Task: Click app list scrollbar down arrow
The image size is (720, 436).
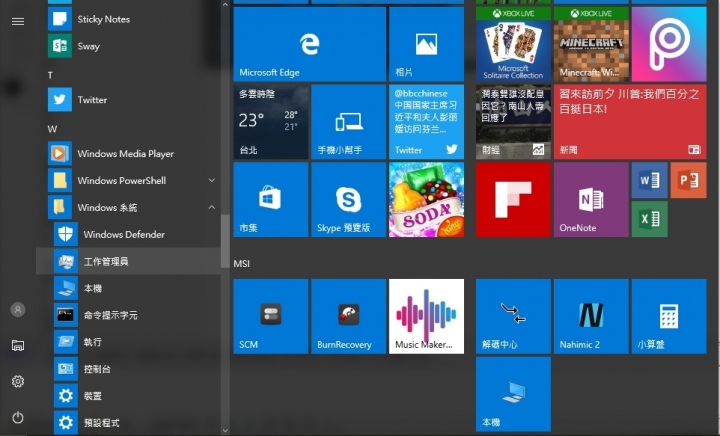Action: 225,430
